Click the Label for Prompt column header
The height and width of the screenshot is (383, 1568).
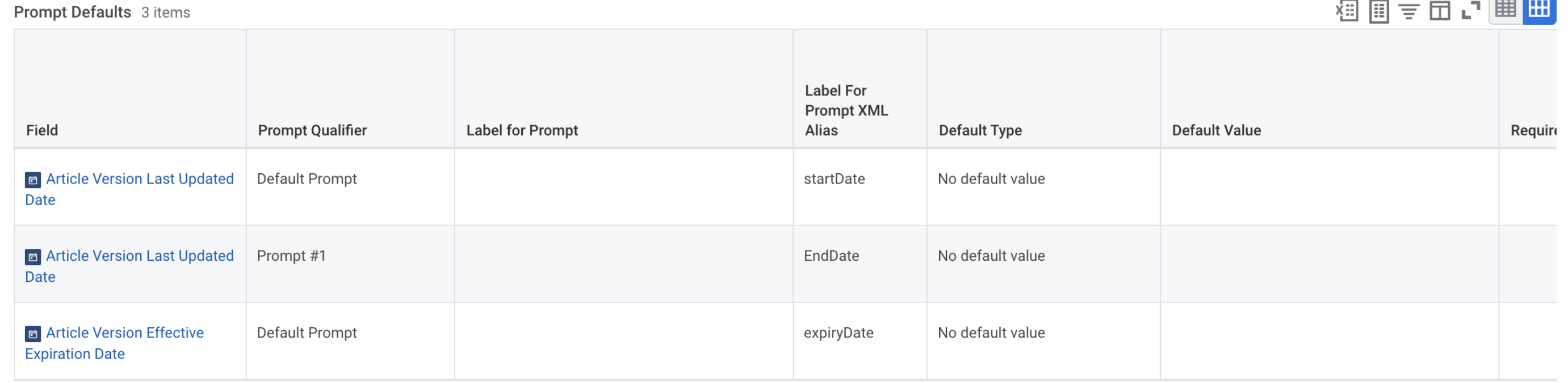[x=522, y=130]
